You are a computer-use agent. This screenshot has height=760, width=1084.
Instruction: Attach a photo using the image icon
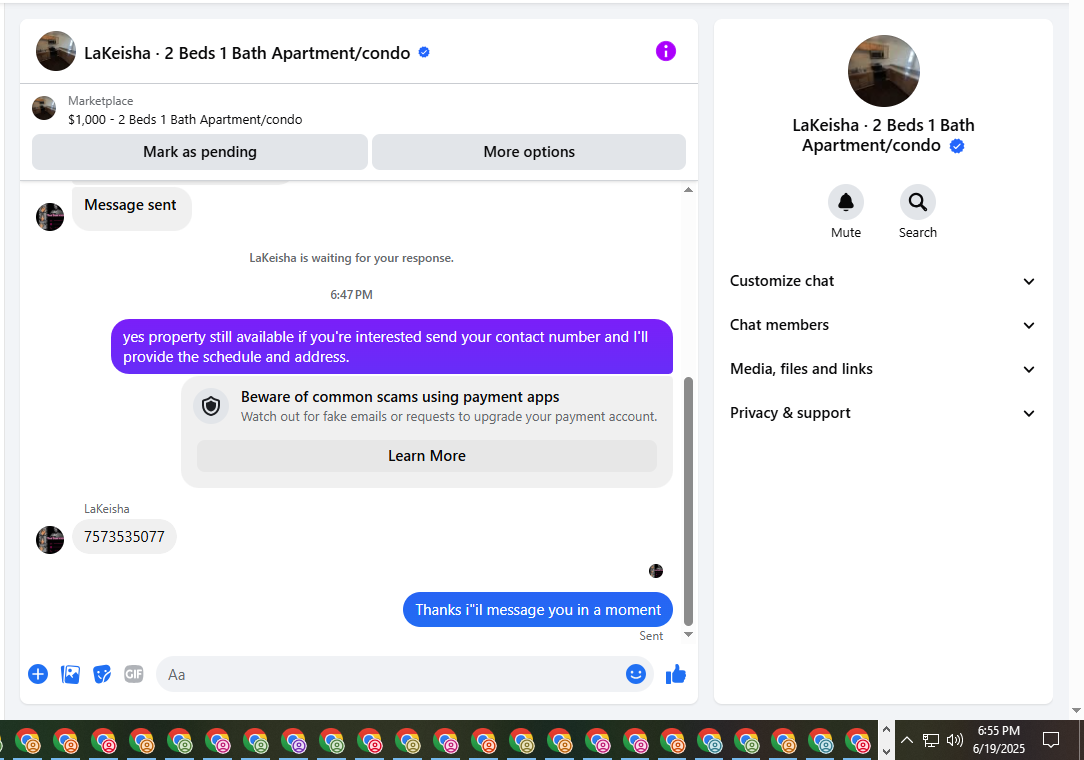pyautogui.click(x=71, y=674)
